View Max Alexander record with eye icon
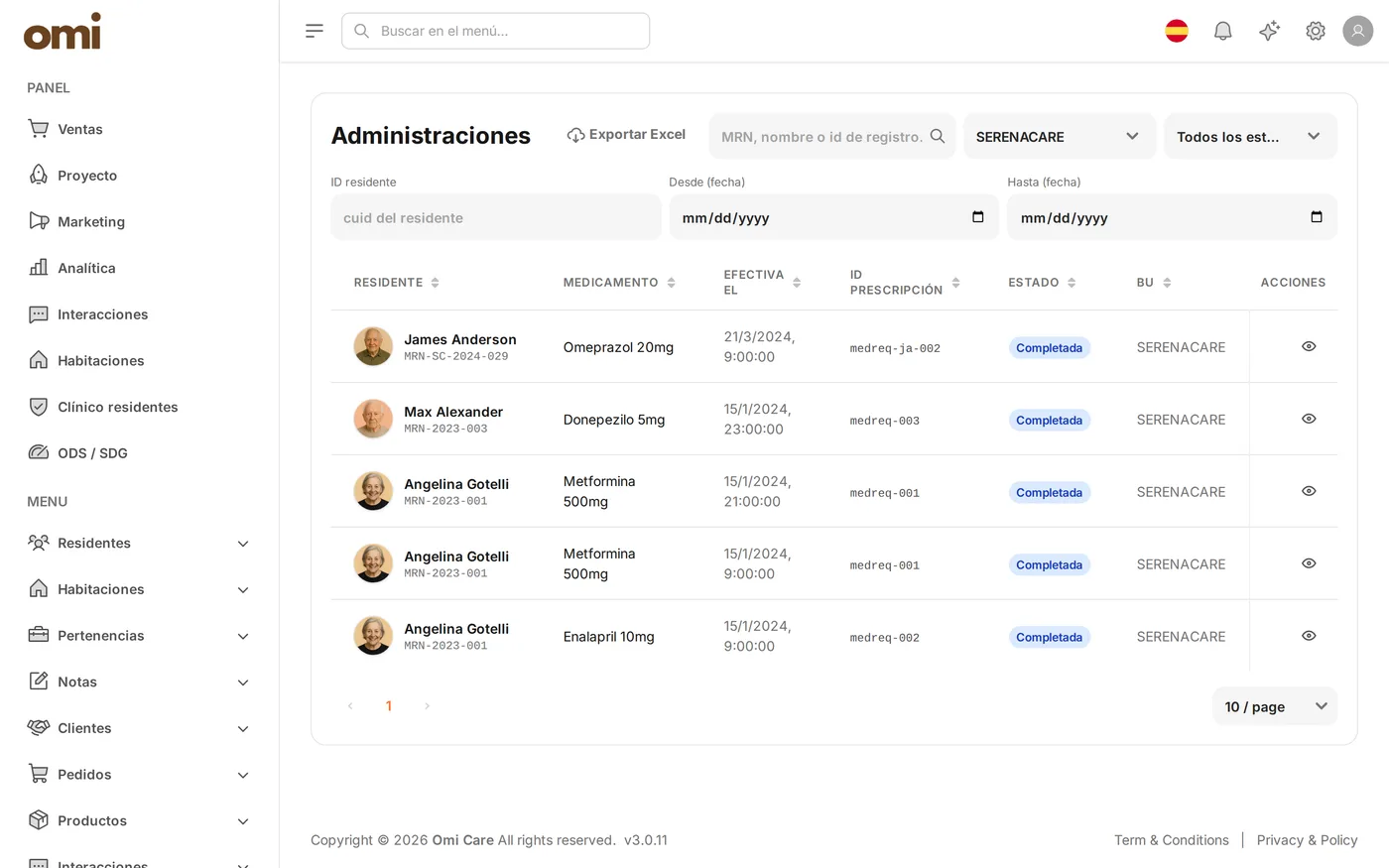 click(1309, 419)
